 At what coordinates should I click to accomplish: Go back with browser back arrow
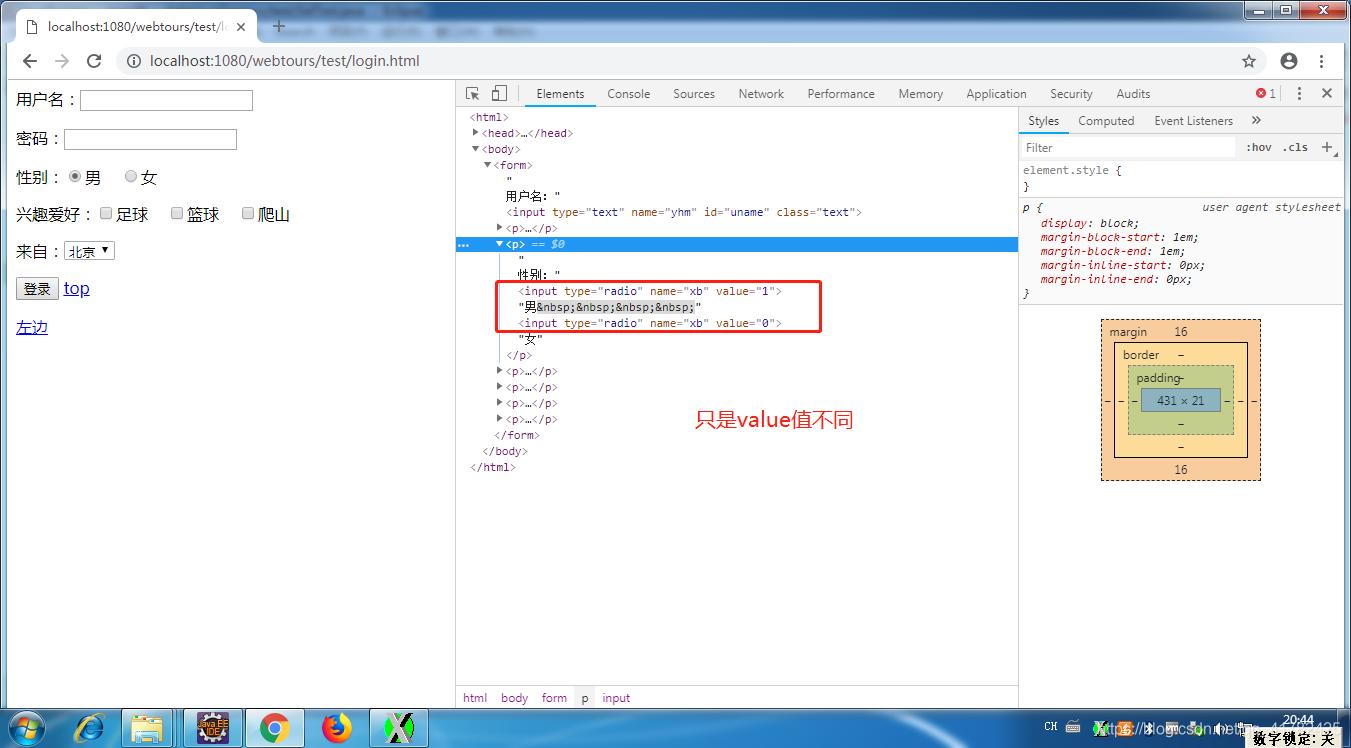30,61
